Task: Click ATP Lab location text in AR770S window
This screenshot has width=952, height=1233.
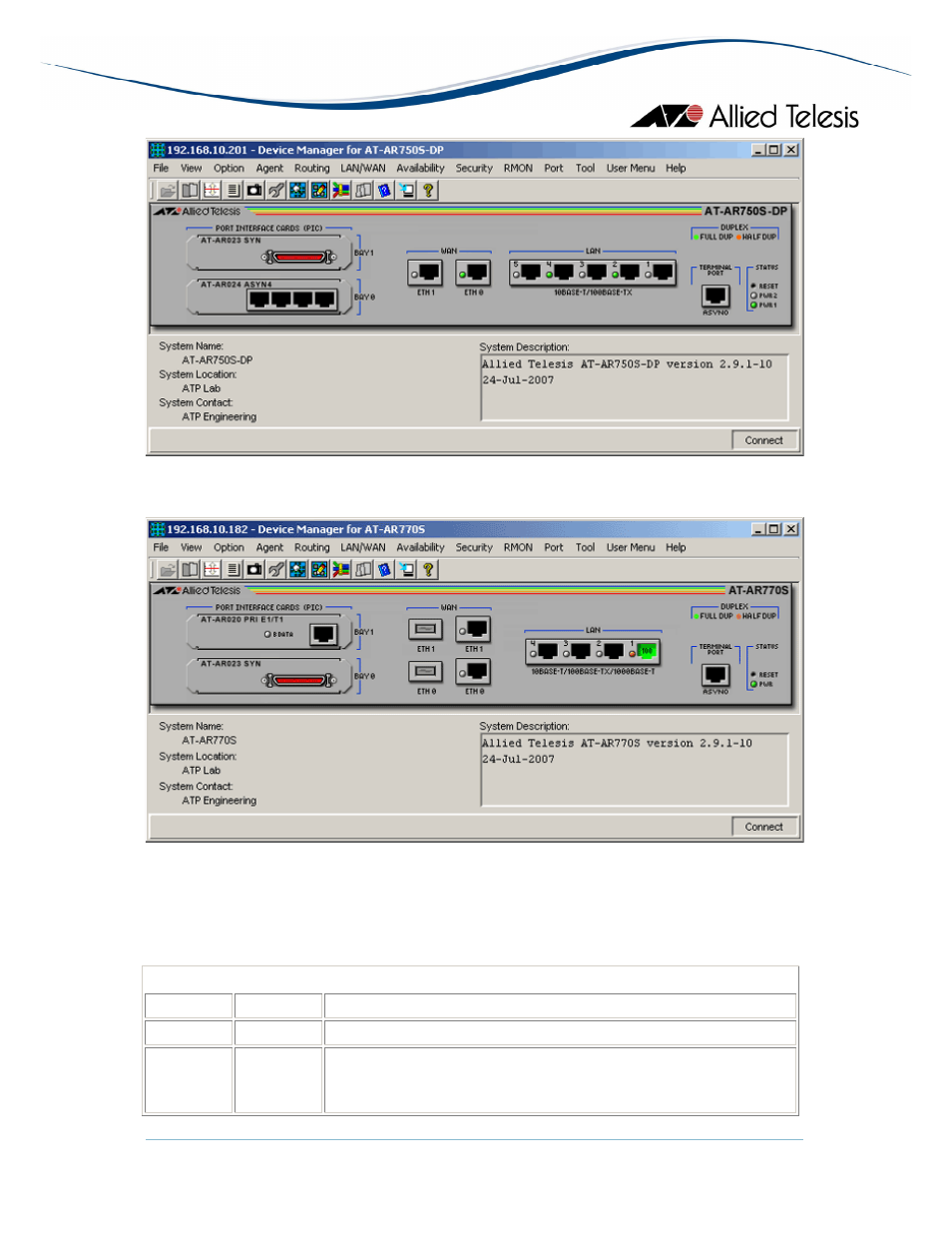Action: tap(202, 771)
